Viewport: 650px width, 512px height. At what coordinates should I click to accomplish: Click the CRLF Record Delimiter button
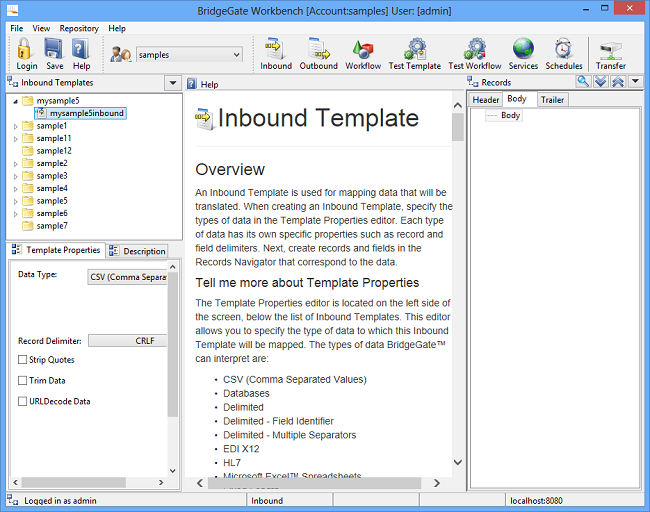click(128, 340)
